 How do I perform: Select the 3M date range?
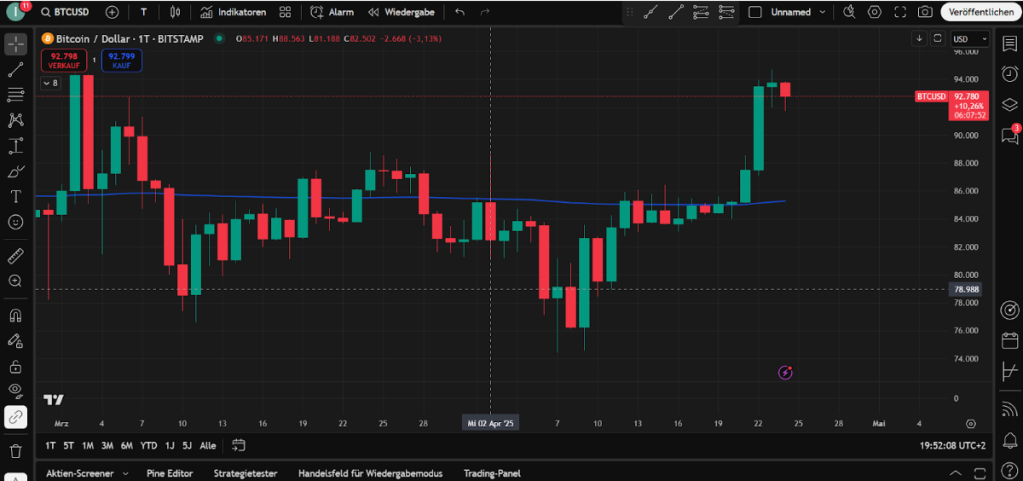pos(107,446)
